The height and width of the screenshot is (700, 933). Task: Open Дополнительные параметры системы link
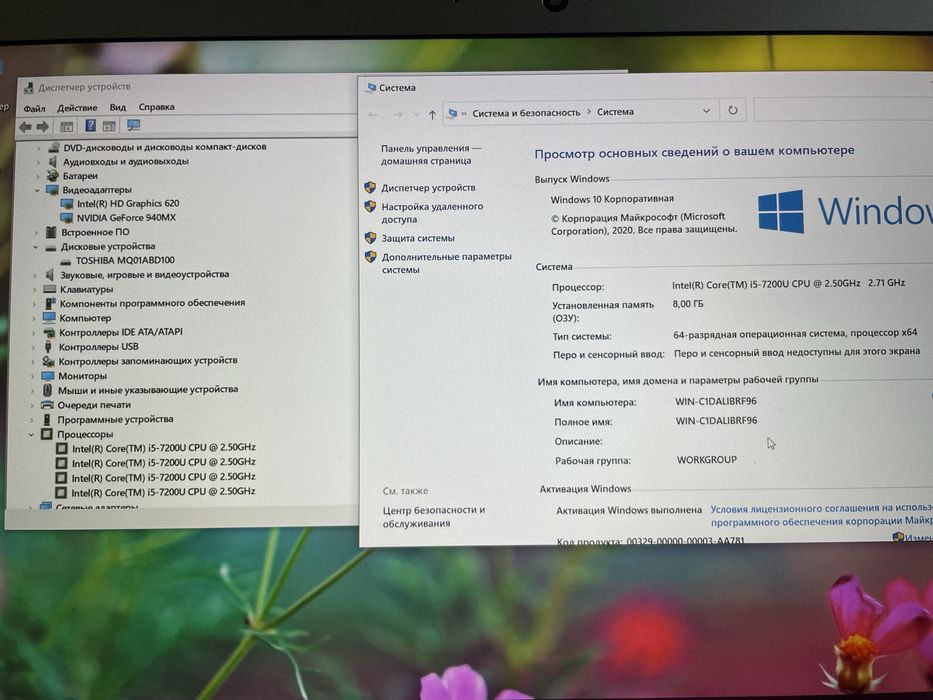click(x=446, y=263)
